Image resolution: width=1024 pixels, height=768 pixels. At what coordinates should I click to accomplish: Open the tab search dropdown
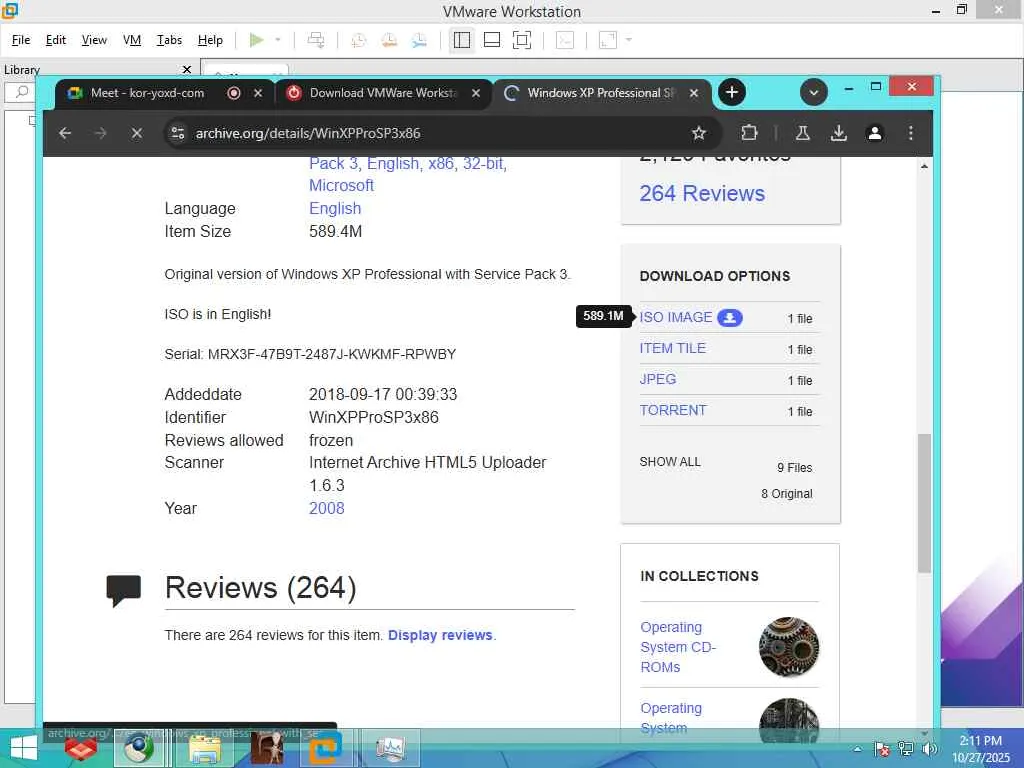814,93
